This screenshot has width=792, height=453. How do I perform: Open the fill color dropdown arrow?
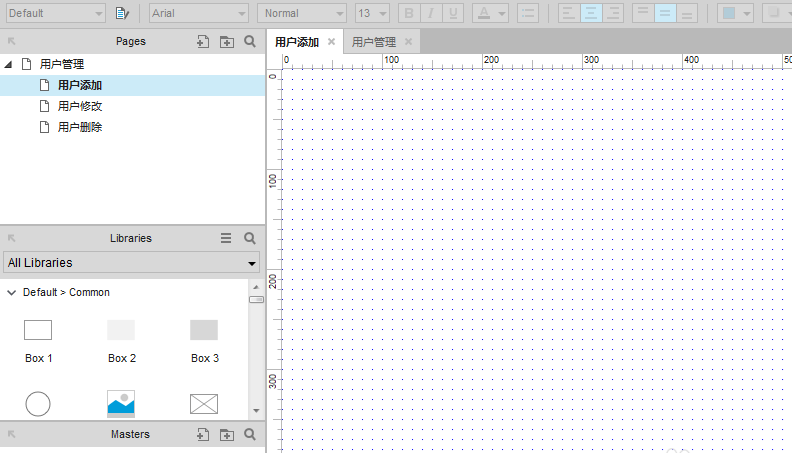point(747,14)
